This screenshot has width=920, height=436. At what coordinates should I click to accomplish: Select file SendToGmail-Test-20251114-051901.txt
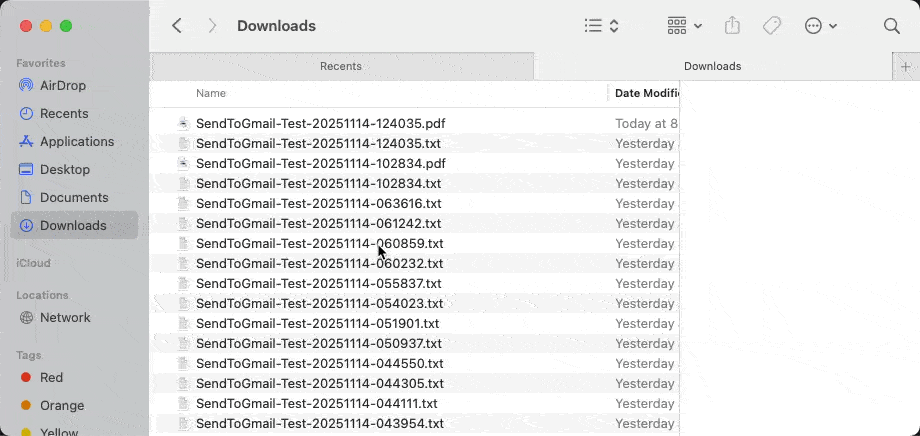(x=317, y=324)
